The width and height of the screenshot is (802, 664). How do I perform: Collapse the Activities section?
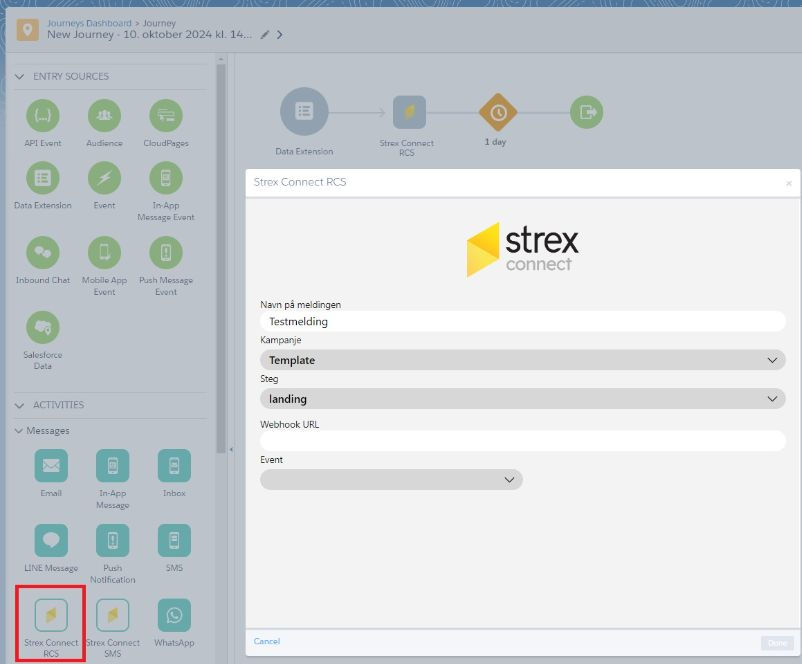[x=19, y=405]
